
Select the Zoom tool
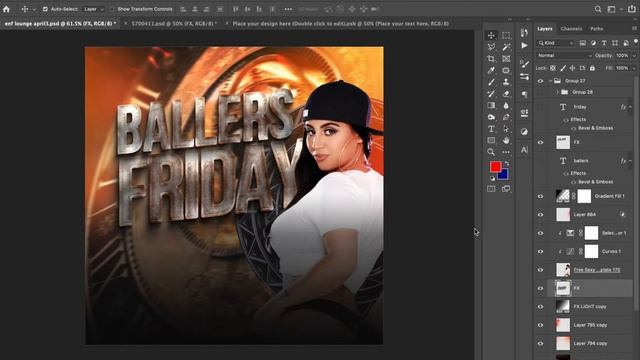[491, 152]
